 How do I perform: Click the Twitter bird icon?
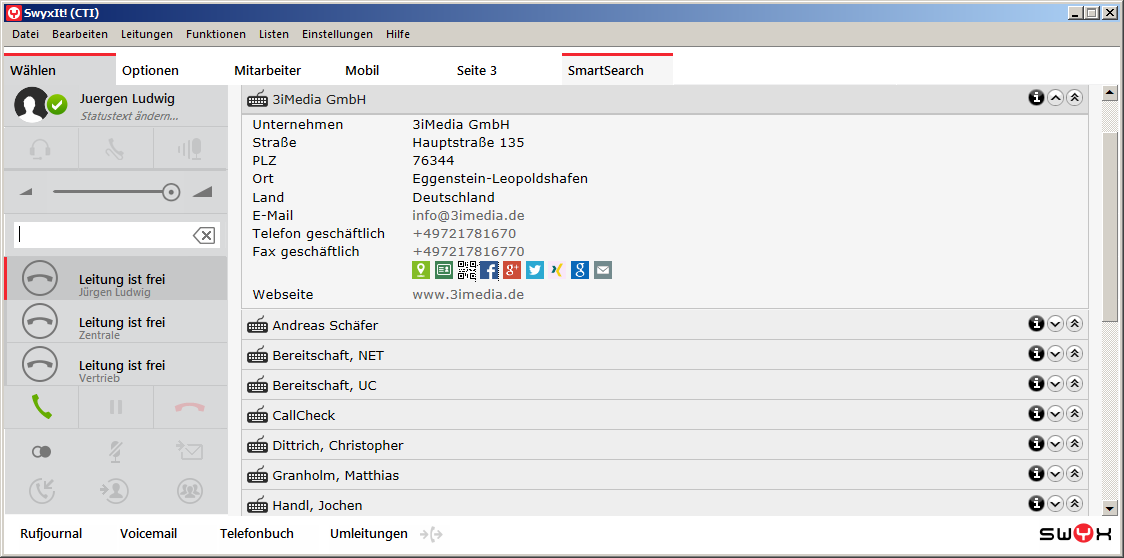click(535, 270)
